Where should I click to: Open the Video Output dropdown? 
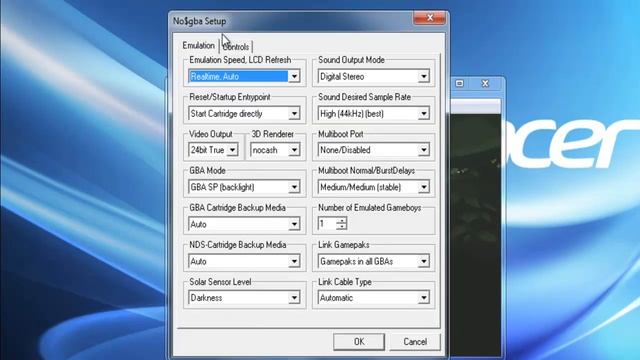(x=232, y=150)
